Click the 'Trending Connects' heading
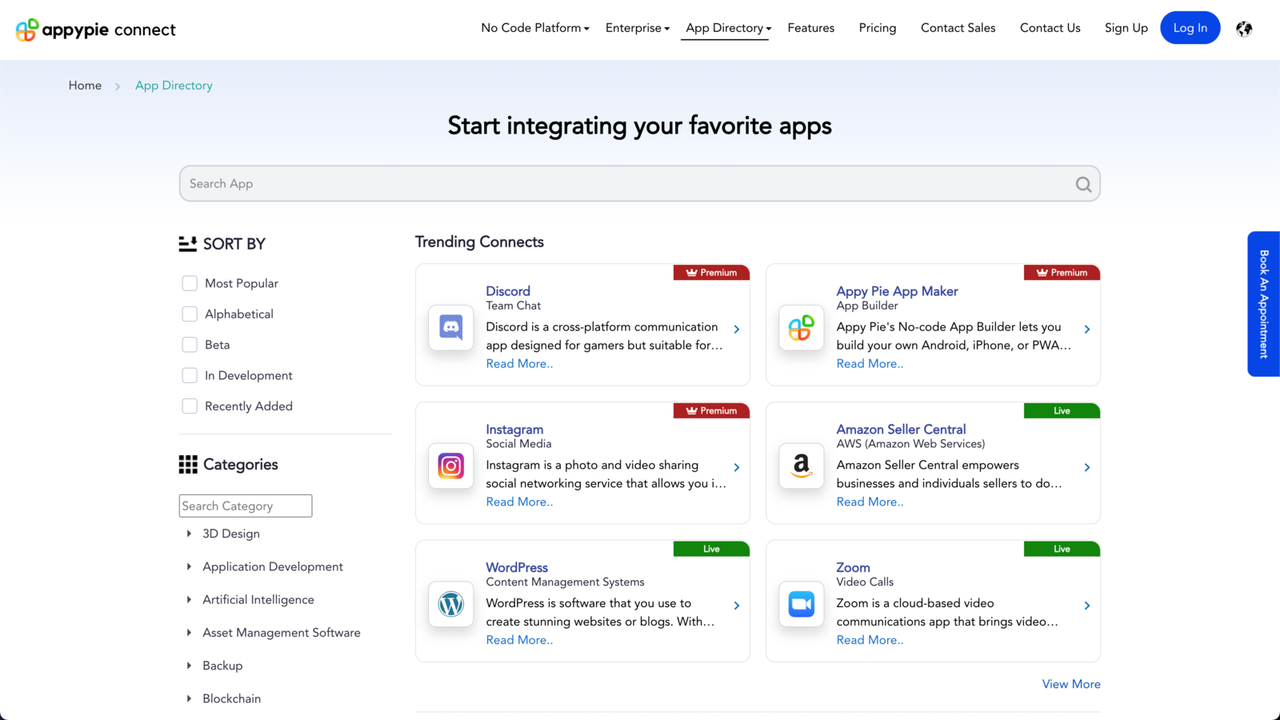 tap(479, 242)
